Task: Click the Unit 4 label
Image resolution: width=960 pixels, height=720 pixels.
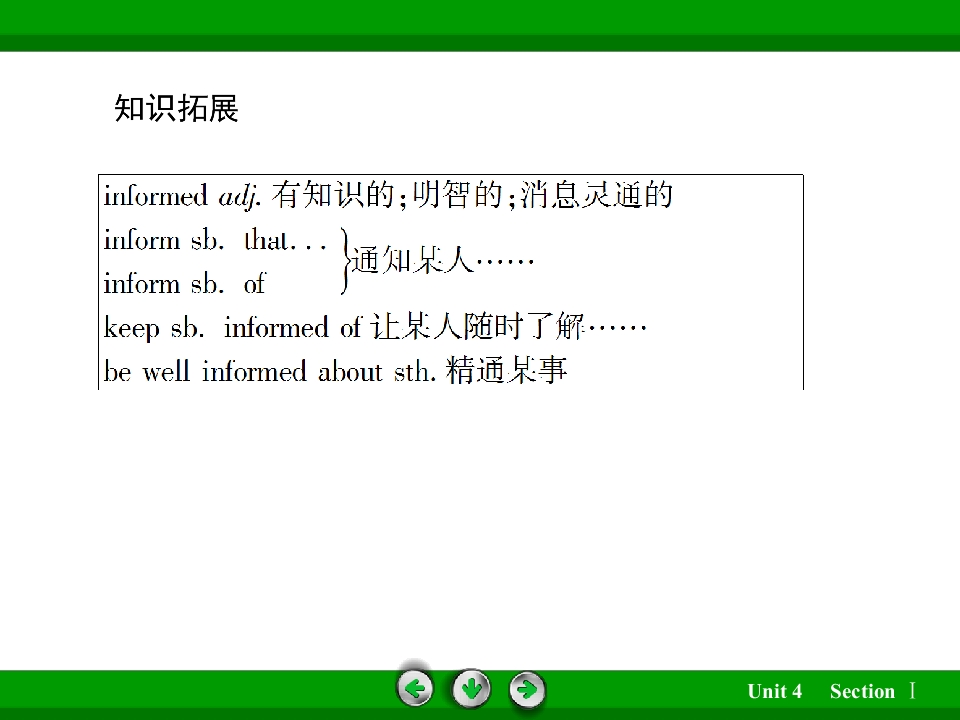Action: tap(774, 691)
